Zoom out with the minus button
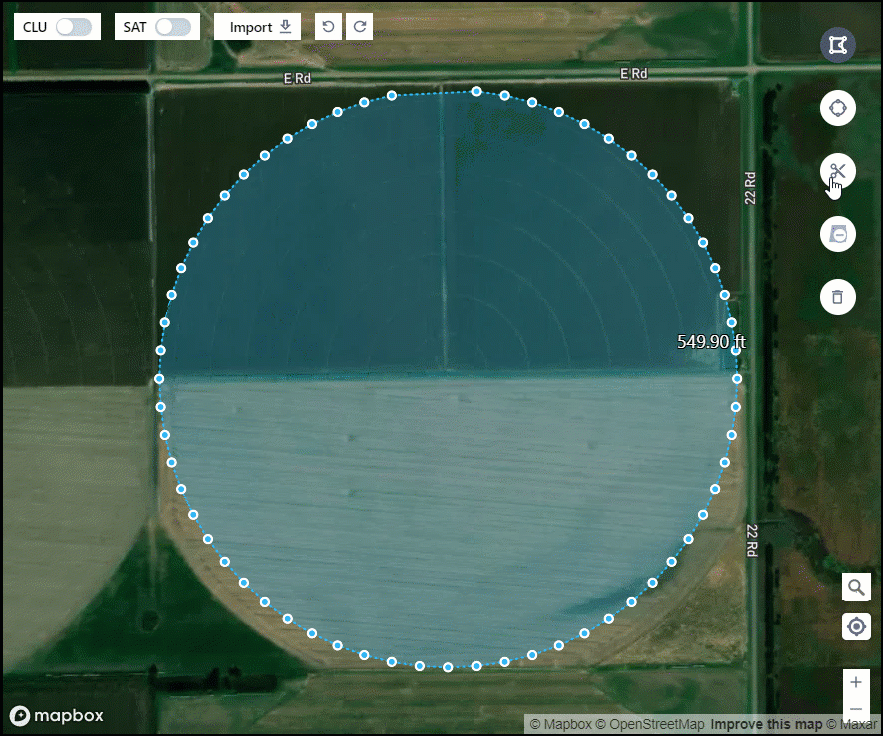 click(x=856, y=709)
